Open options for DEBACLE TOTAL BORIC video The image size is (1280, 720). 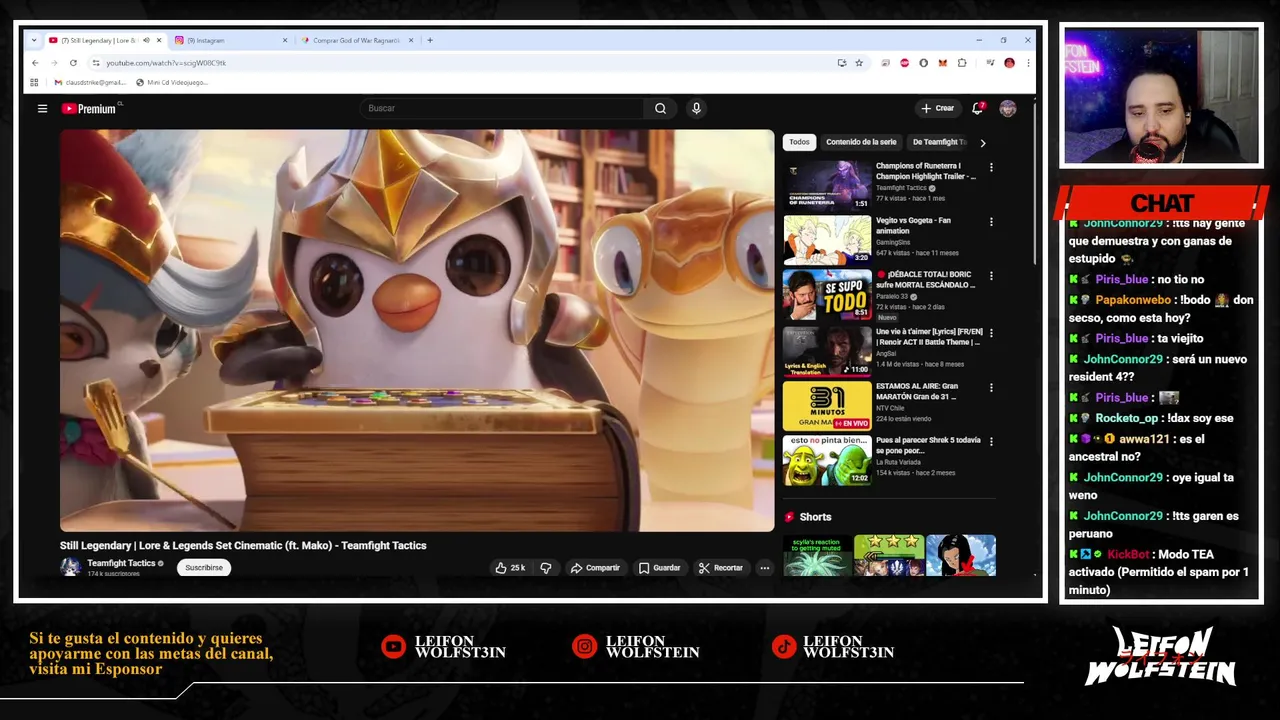click(x=991, y=276)
